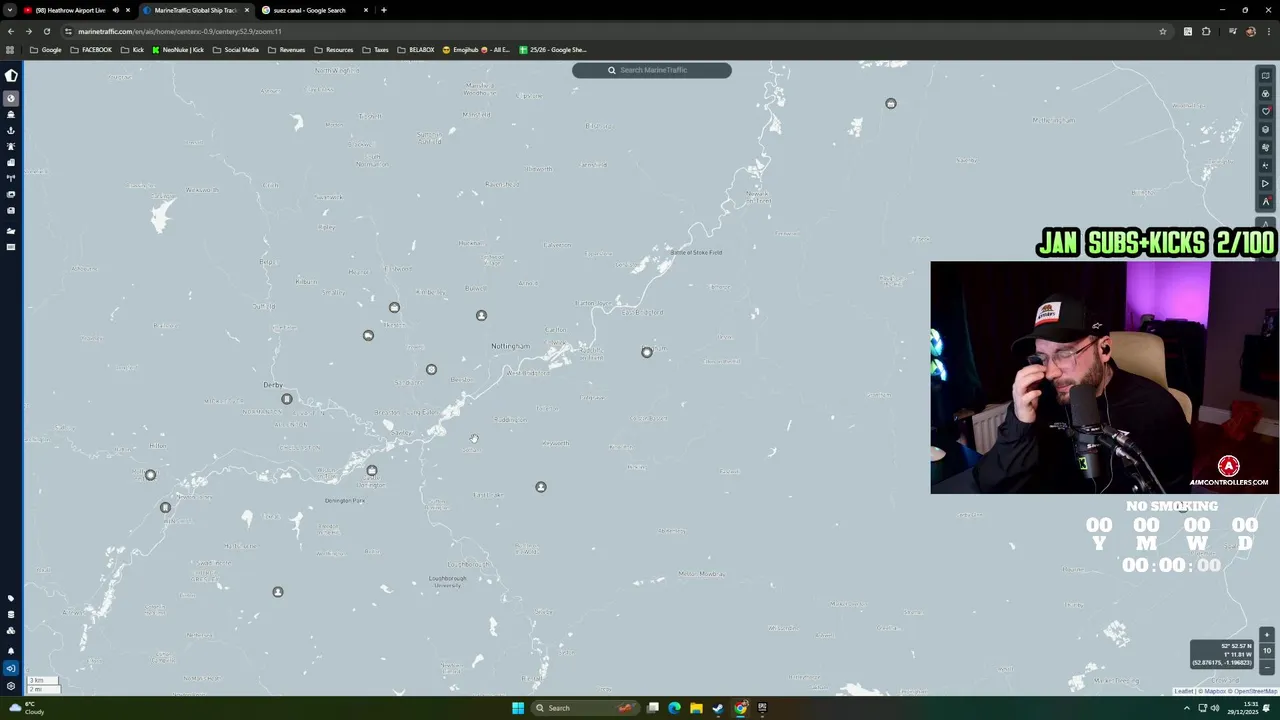Click the Search MarineTraffic field
This screenshot has width=1280, height=720.
pos(652,70)
